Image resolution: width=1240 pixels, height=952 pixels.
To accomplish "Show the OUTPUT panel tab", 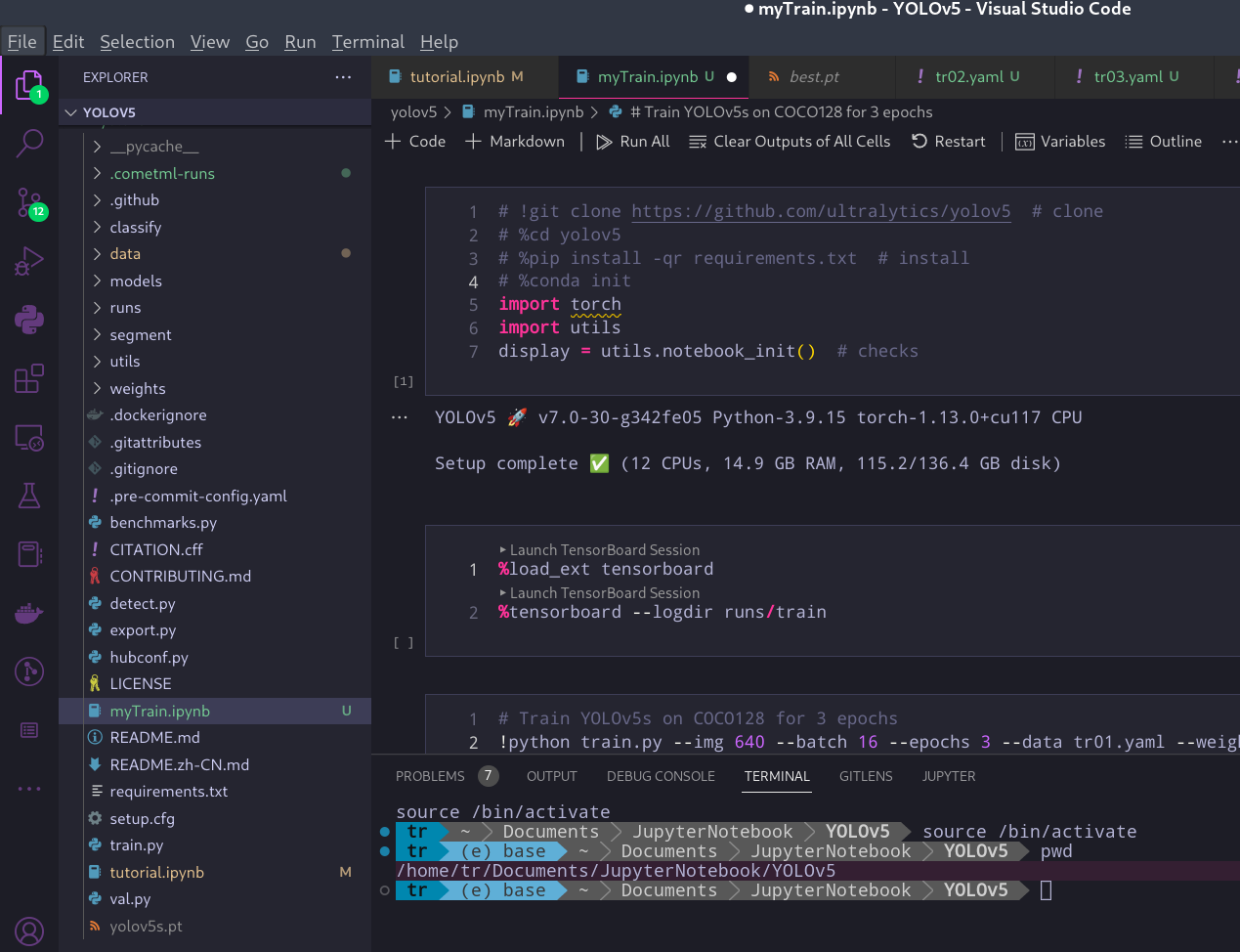I will coord(552,776).
